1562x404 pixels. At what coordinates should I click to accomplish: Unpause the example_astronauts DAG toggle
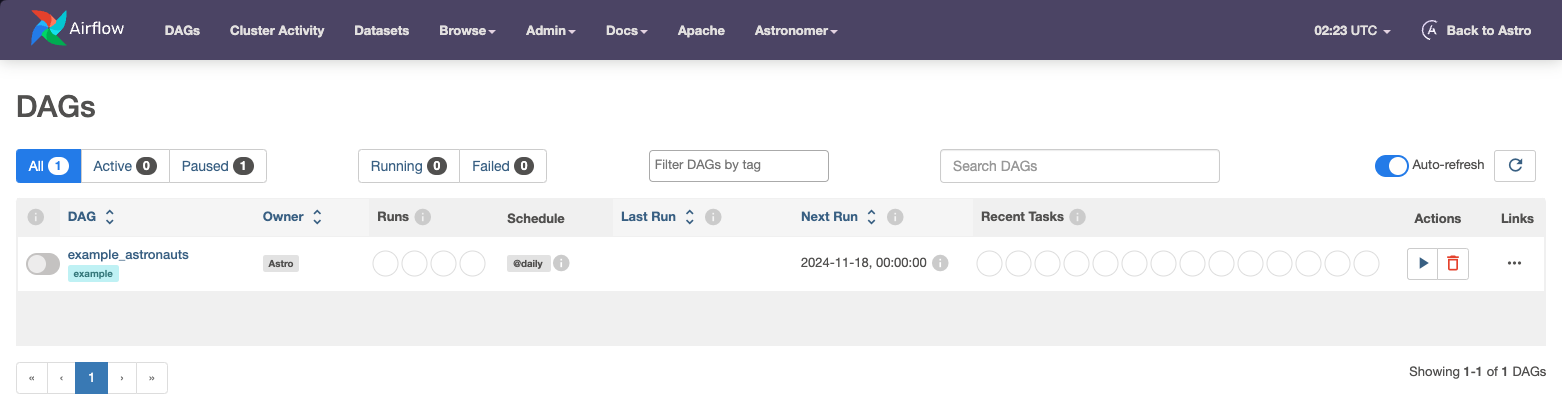[43, 264]
